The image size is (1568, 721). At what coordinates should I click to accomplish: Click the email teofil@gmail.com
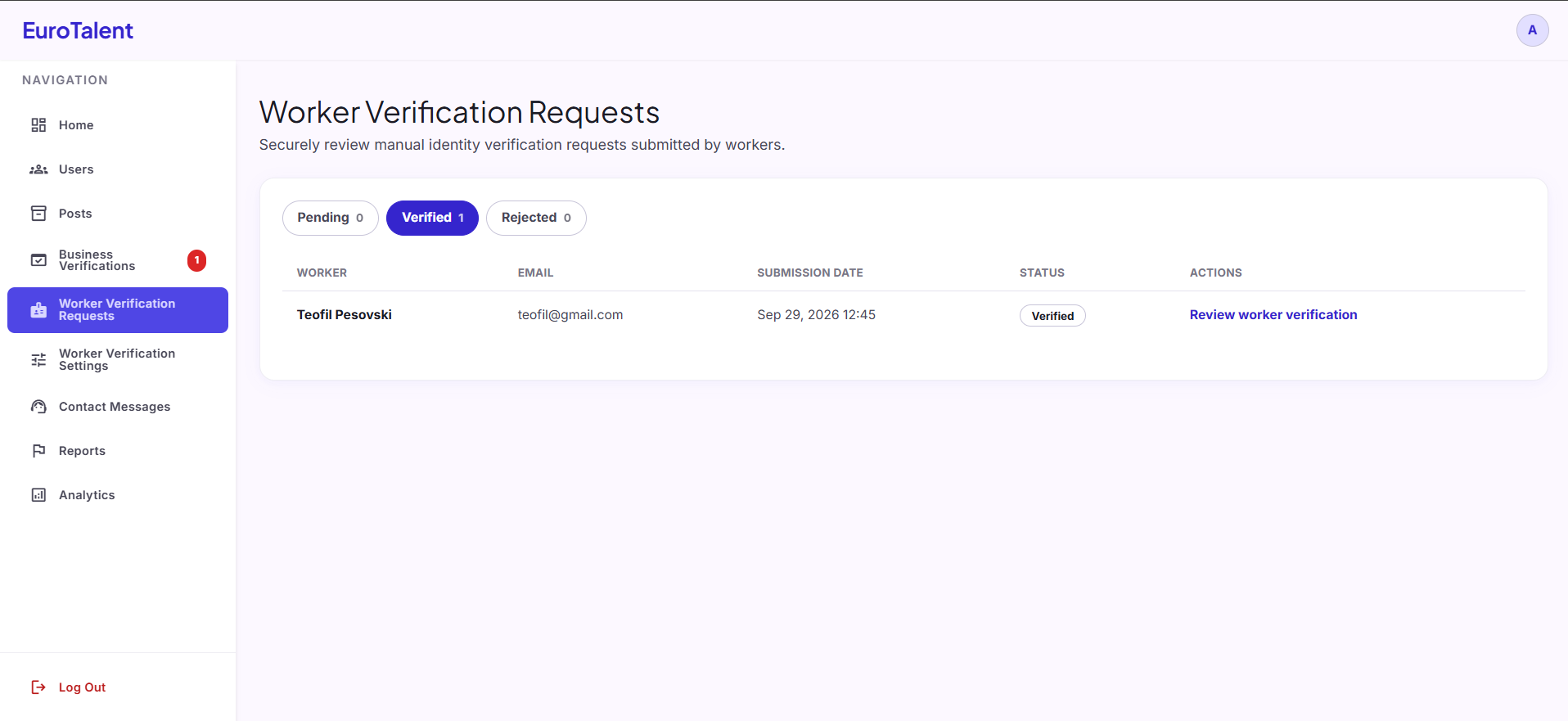[x=570, y=315]
